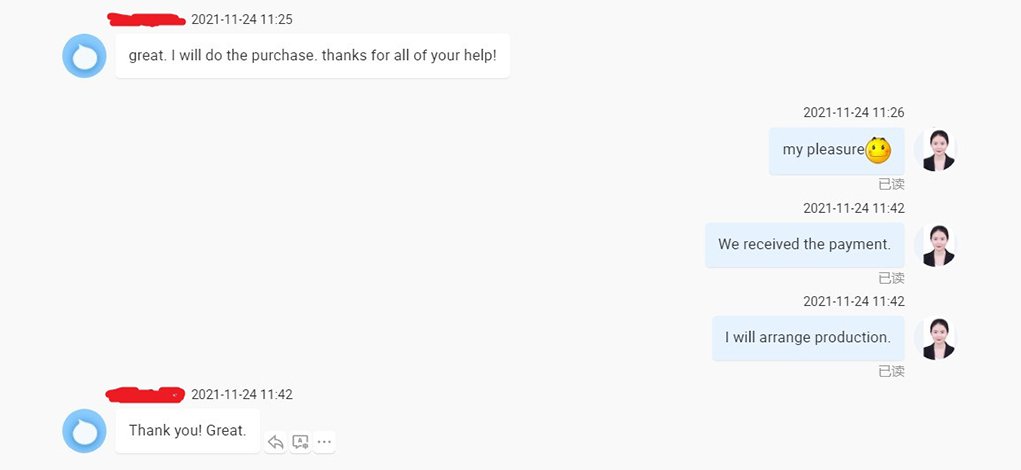Select the "my pleasure" message bubble
Screen dimensions: 1021x470
(836, 150)
